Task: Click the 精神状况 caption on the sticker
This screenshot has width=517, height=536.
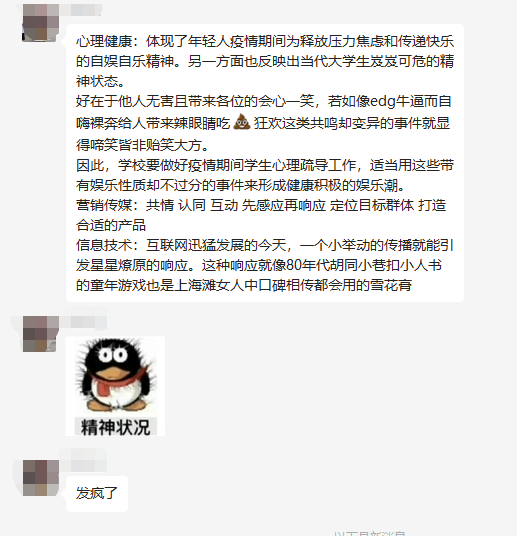Action: pyautogui.click(x=116, y=427)
